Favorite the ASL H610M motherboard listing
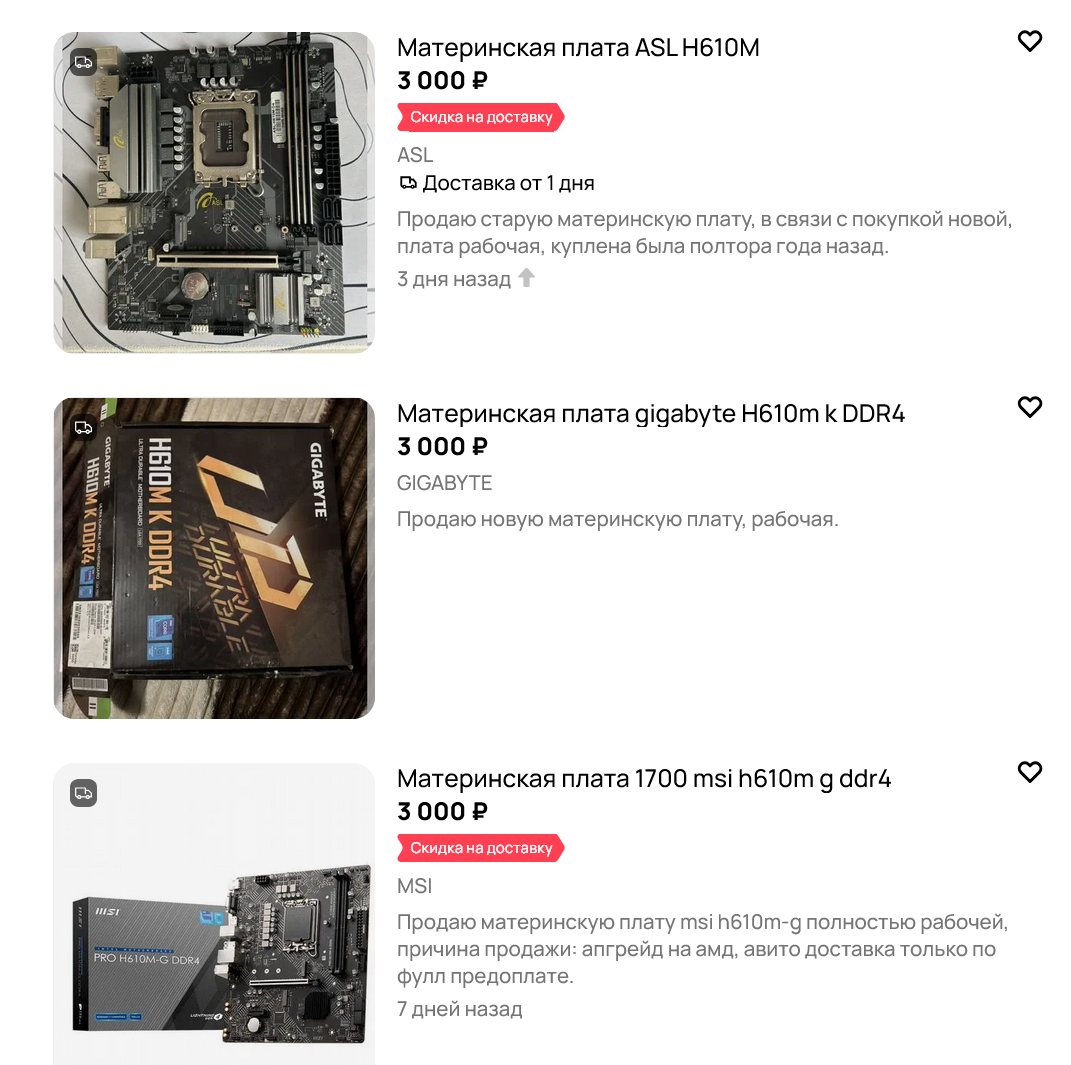The image size is (1071, 1065). tap(1029, 41)
